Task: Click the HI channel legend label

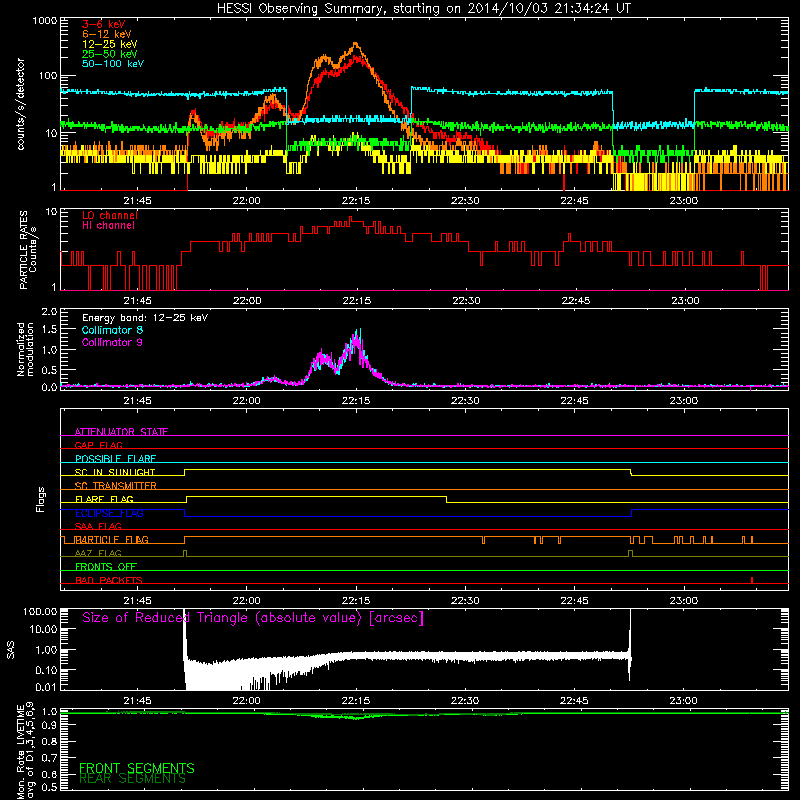Action: coord(108,226)
